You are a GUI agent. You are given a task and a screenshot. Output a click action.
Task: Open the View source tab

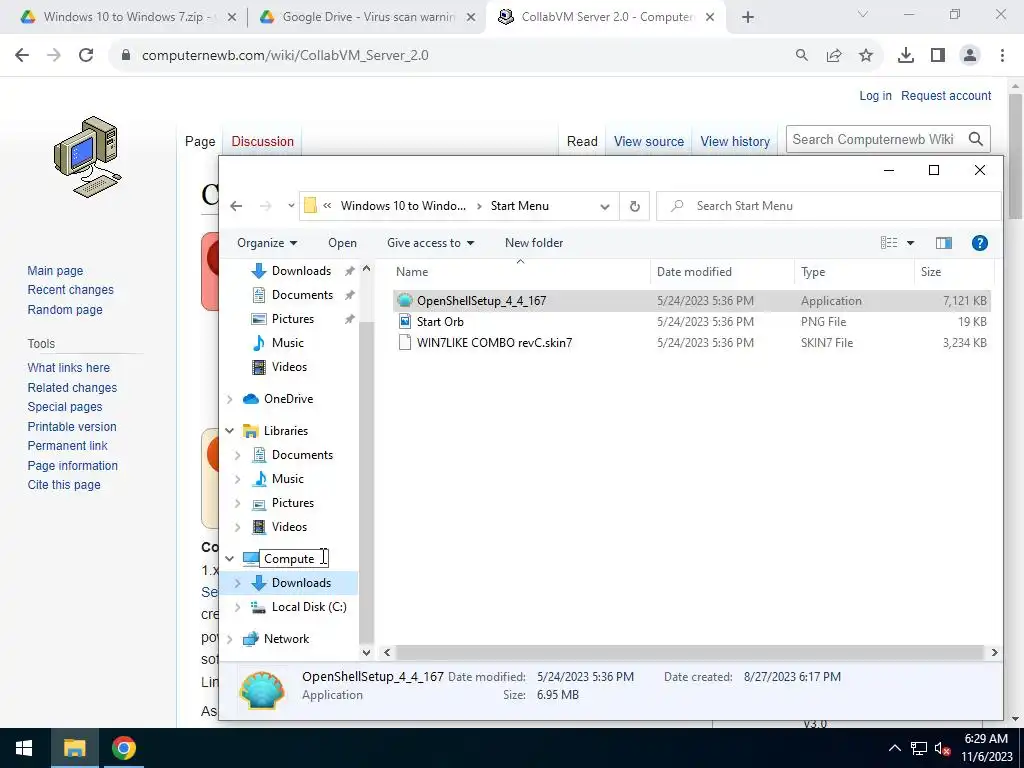point(648,142)
